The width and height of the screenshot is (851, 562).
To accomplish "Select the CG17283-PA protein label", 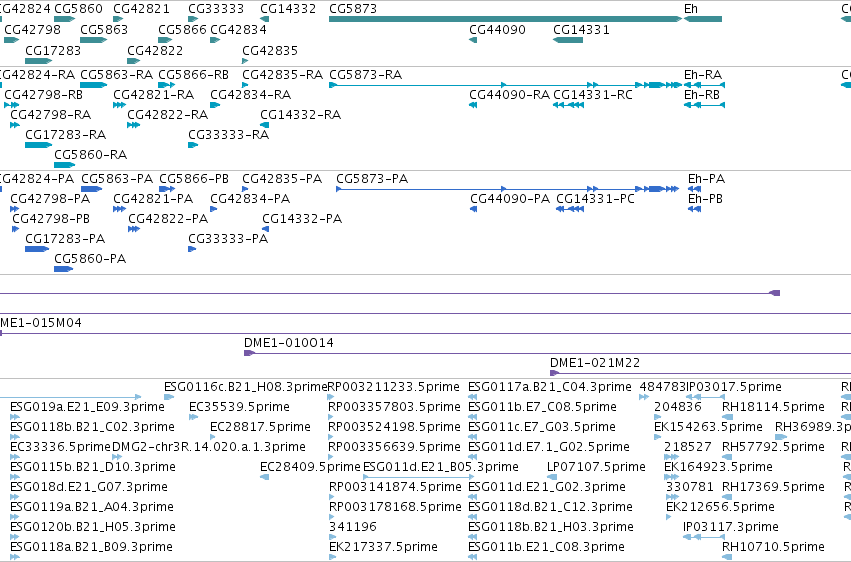I will coord(65,239).
